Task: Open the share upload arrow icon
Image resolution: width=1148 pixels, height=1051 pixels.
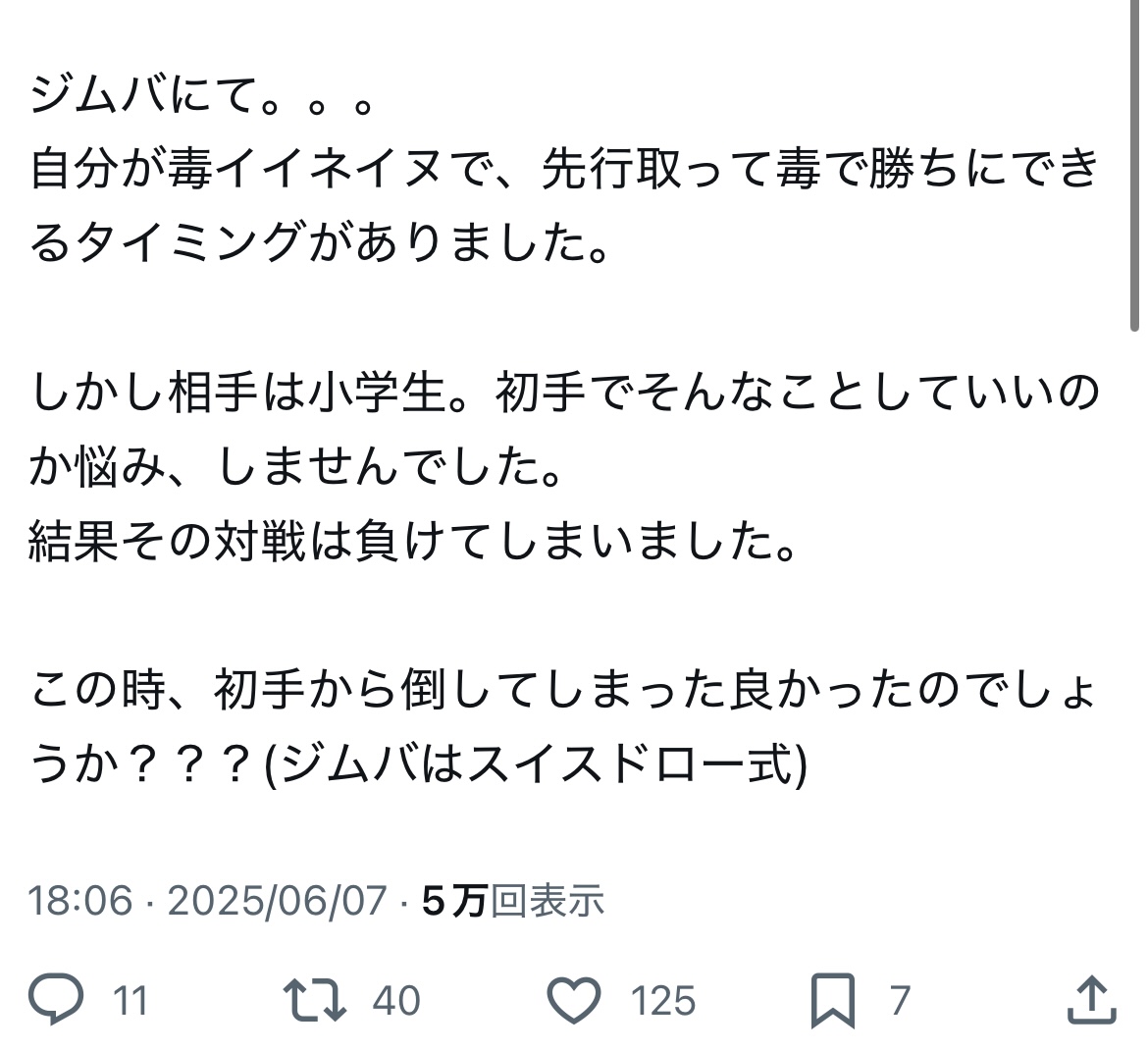Action: tap(1092, 998)
